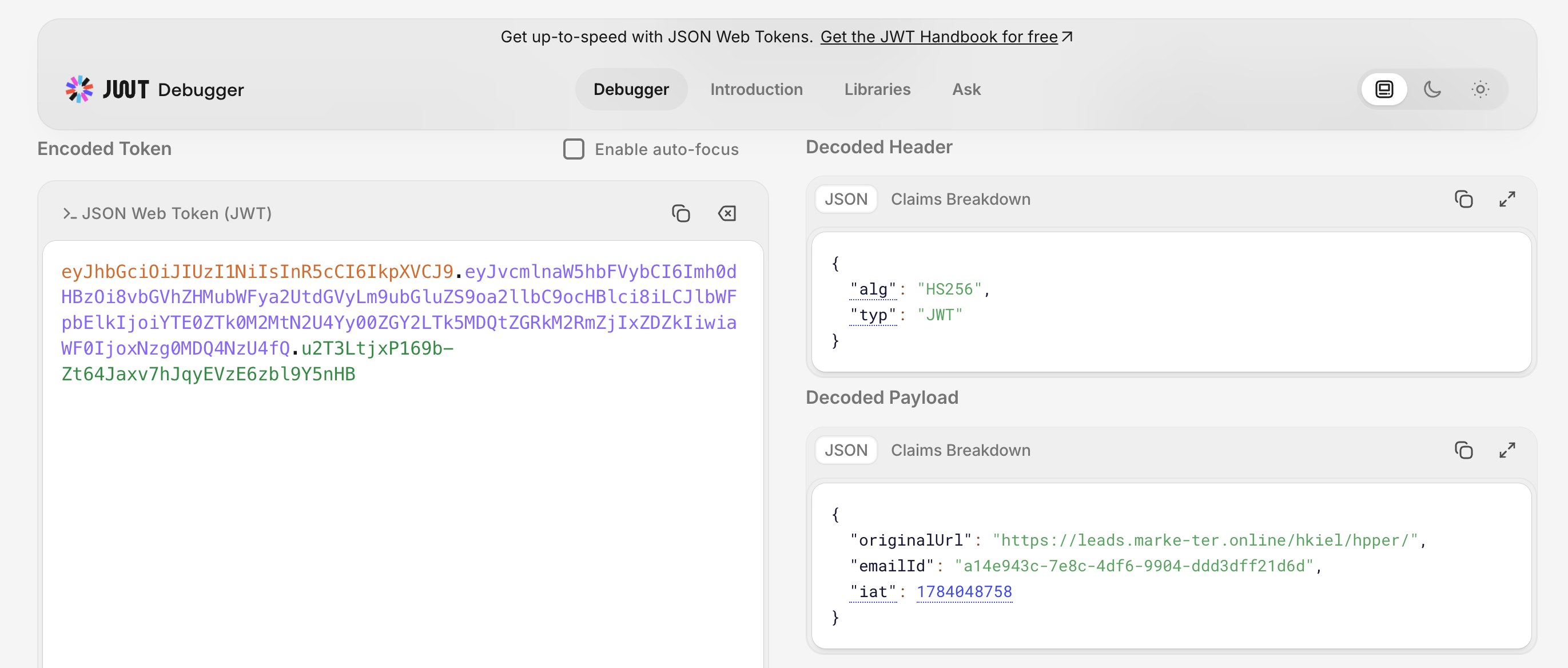Click the iat value 1784048758
The width and height of the screenshot is (1568, 668).
pos(964,591)
